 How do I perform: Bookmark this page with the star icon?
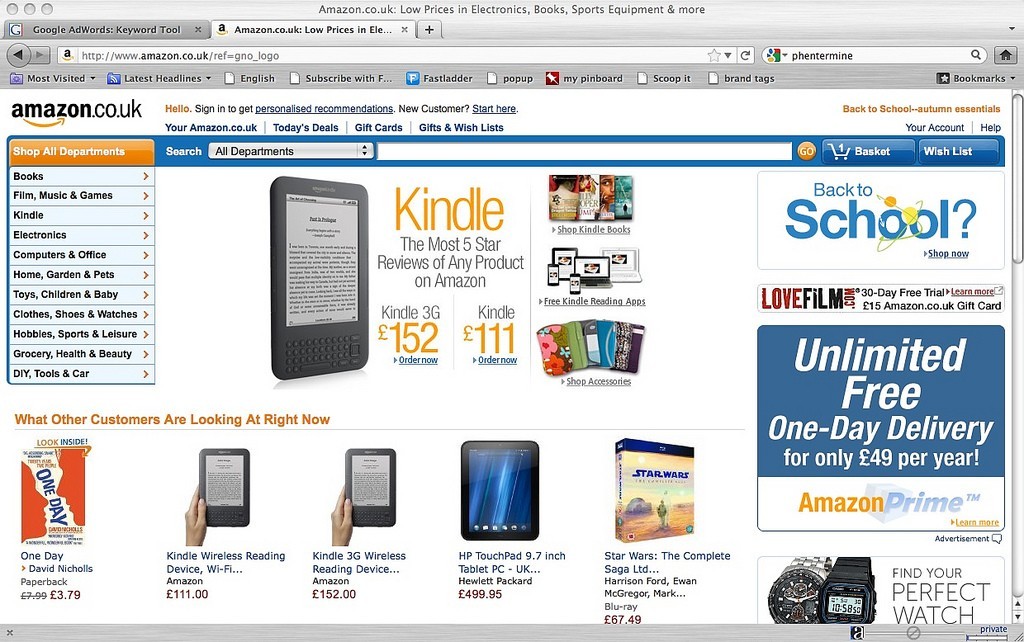[x=714, y=56]
